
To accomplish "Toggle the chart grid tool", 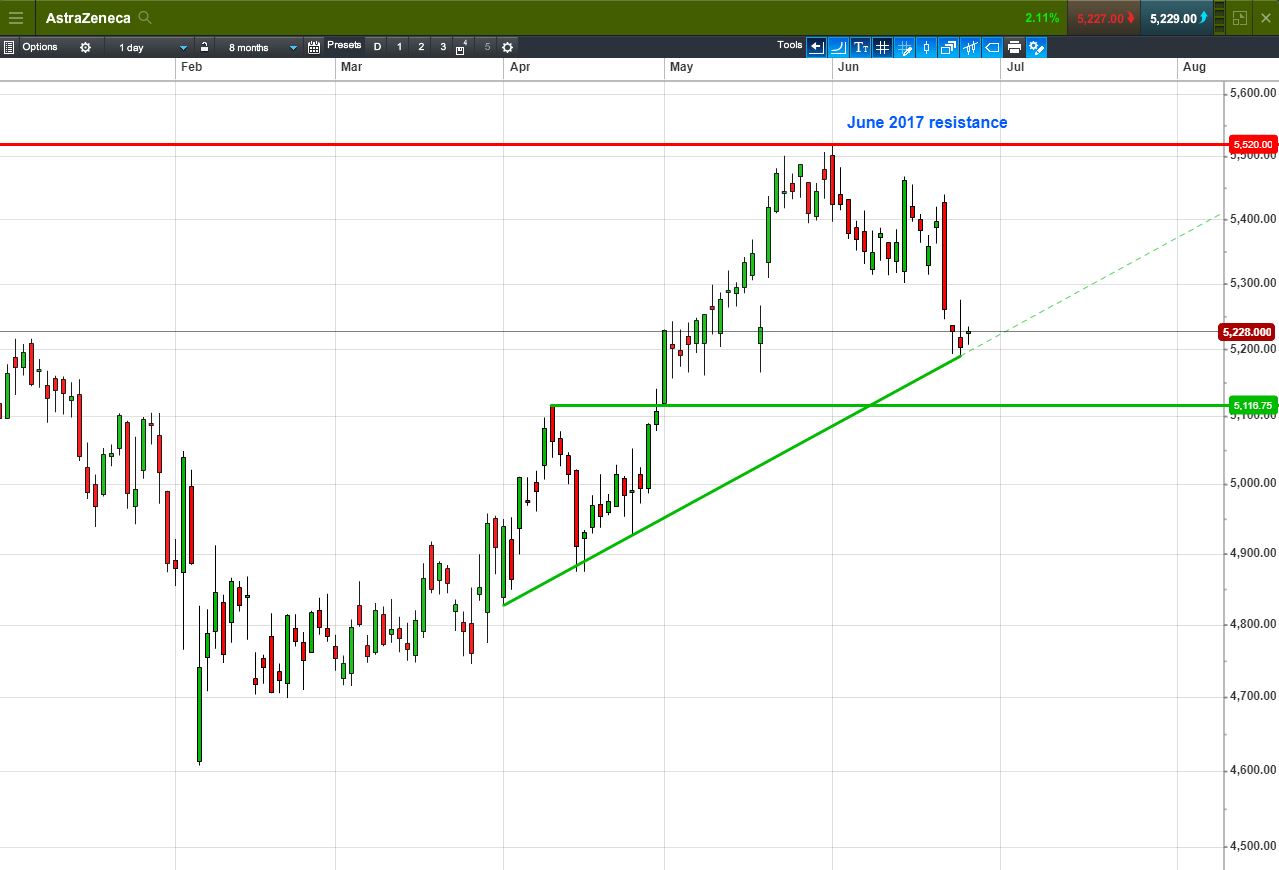I will pyautogui.click(x=882, y=47).
